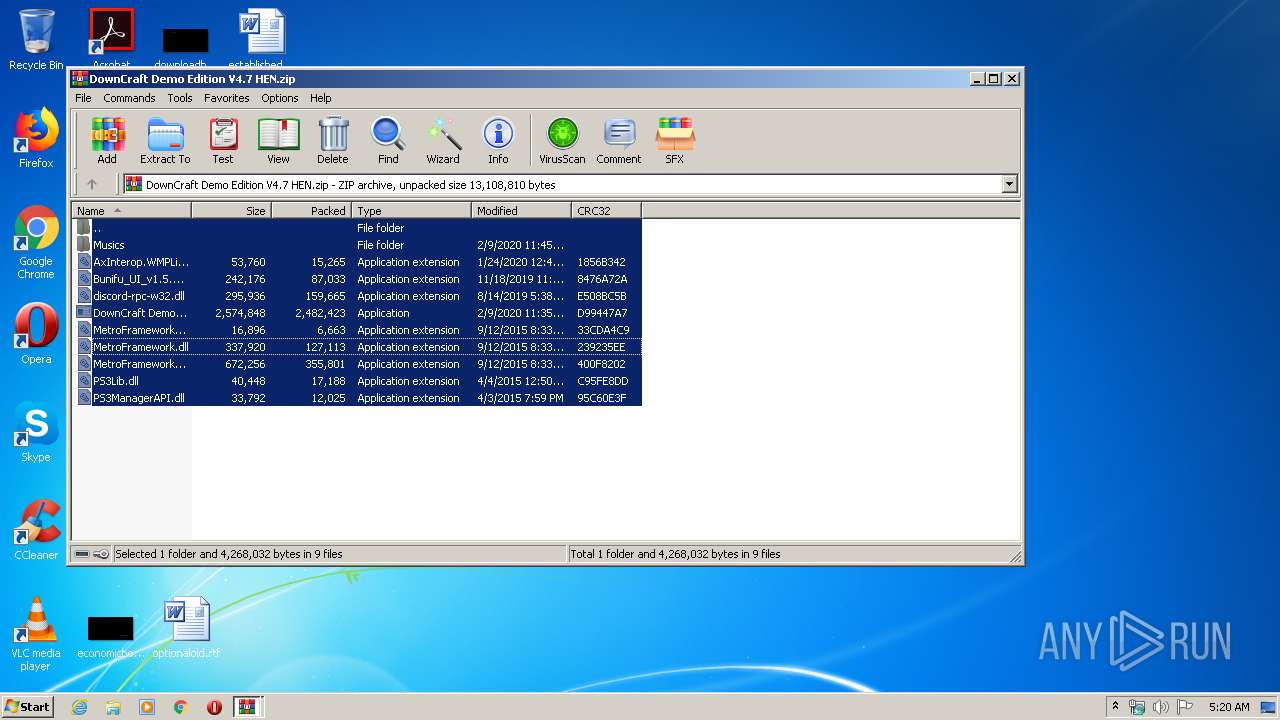Open the Commands menu

click(x=129, y=98)
